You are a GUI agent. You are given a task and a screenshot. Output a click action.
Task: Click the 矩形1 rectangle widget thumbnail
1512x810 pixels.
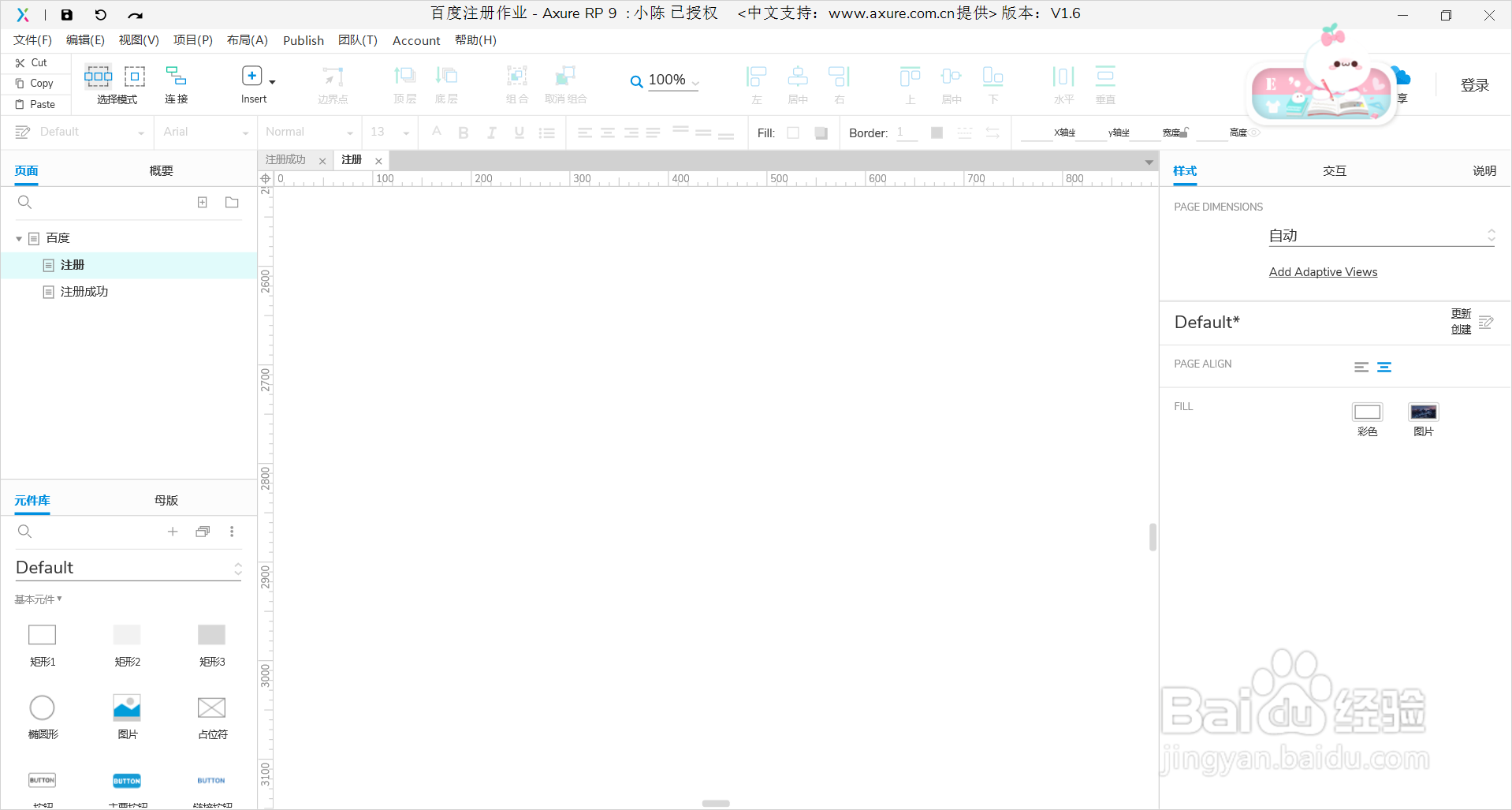click(43, 635)
